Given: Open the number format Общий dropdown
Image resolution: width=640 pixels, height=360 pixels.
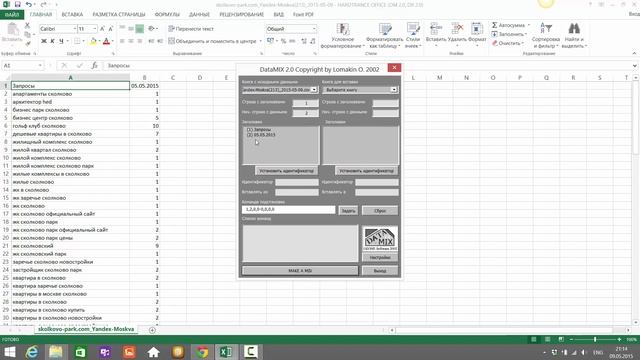Looking at the screenshot, I should click(x=314, y=29).
